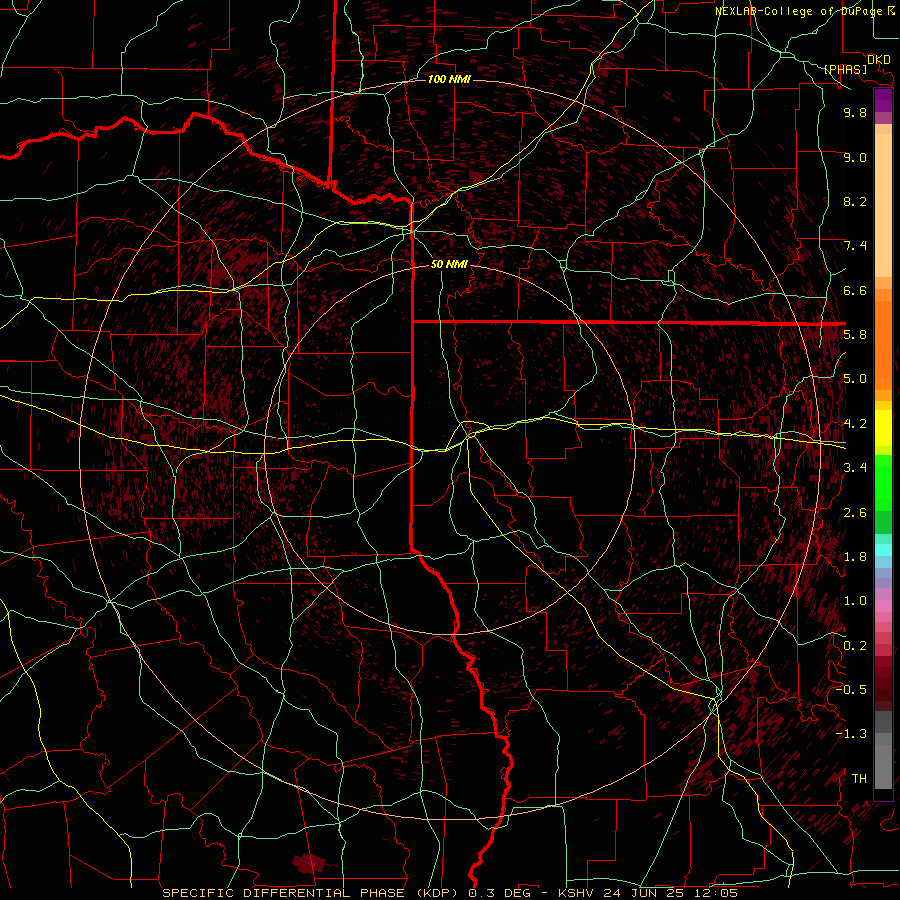Click the pink band of the color scale
The height and width of the screenshot is (900, 900).
point(883,606)
